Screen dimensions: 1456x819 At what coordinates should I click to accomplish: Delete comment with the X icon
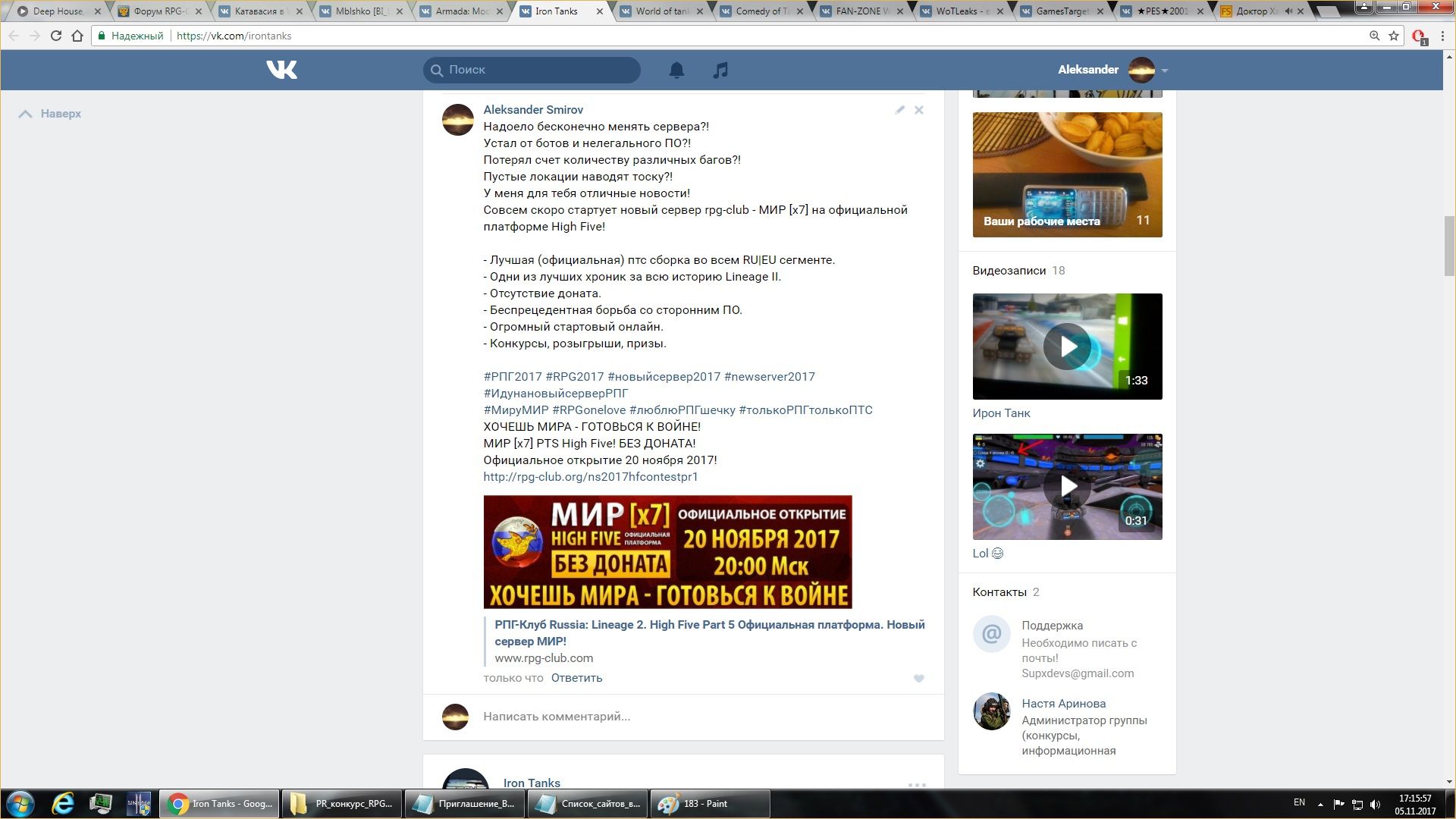(918, 110)
